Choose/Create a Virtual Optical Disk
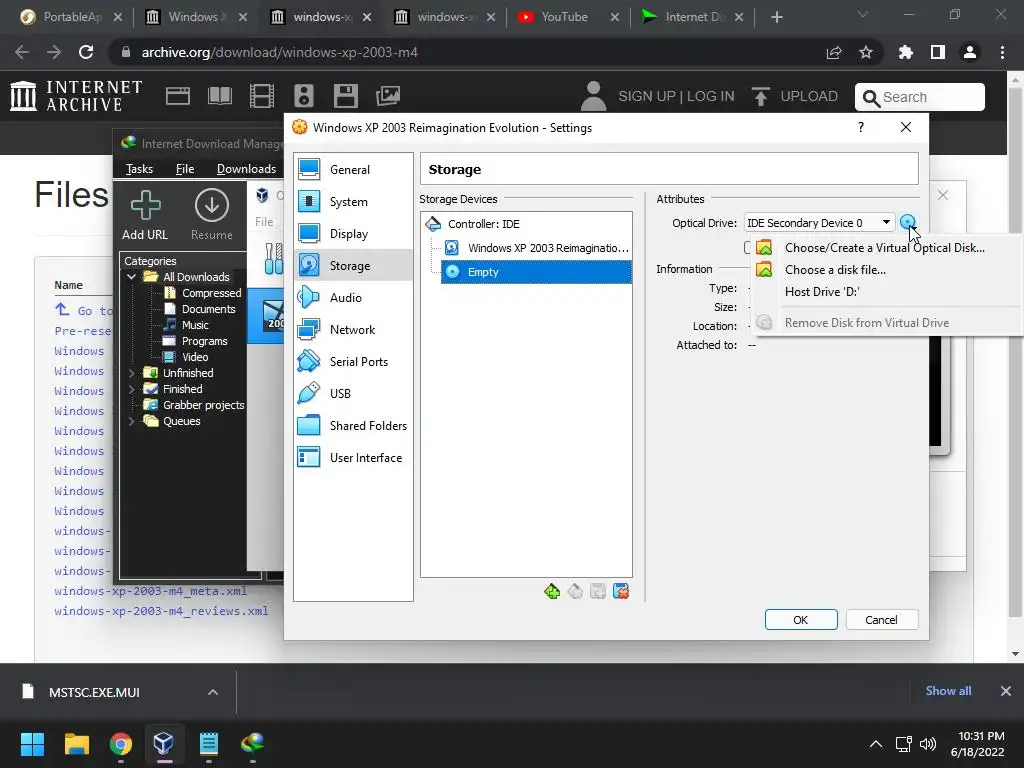 (884, 248)
